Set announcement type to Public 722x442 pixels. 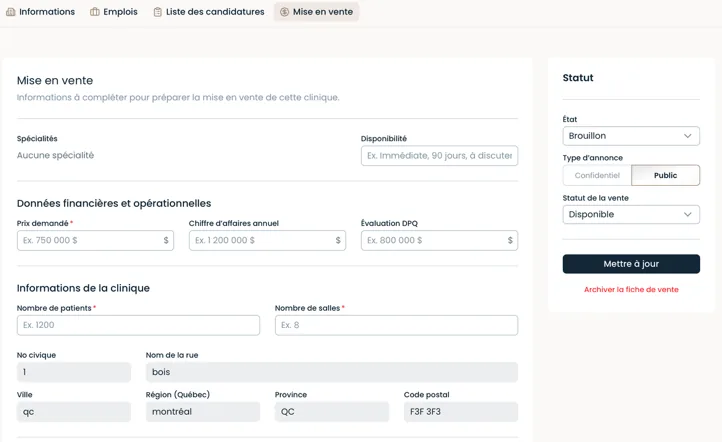pos(665,175)
